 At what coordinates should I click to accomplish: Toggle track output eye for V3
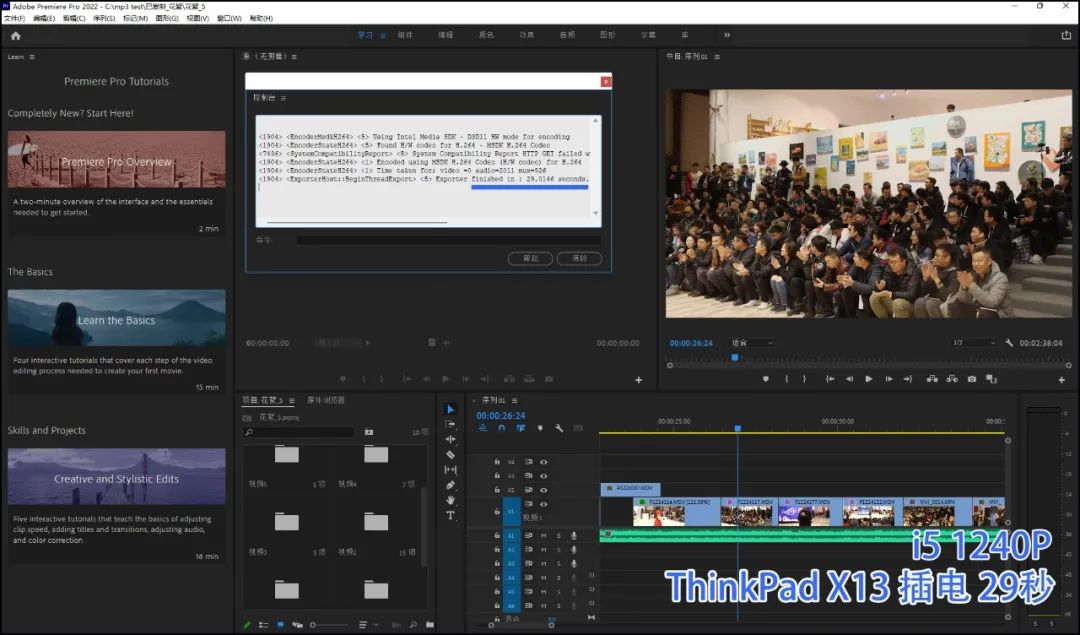pos(545,474)
